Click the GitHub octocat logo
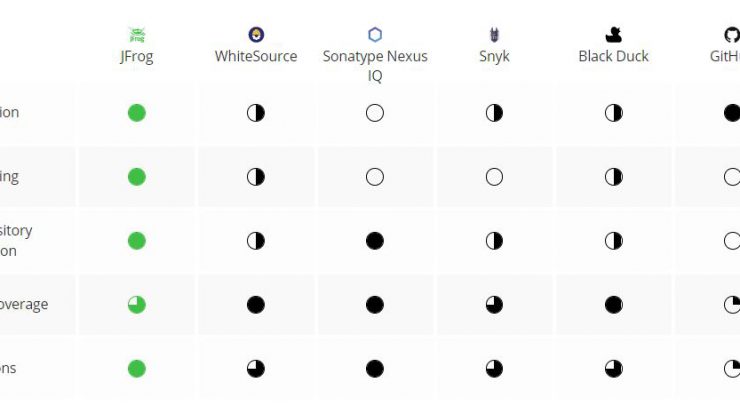740x414 pixels. [732, 34]
